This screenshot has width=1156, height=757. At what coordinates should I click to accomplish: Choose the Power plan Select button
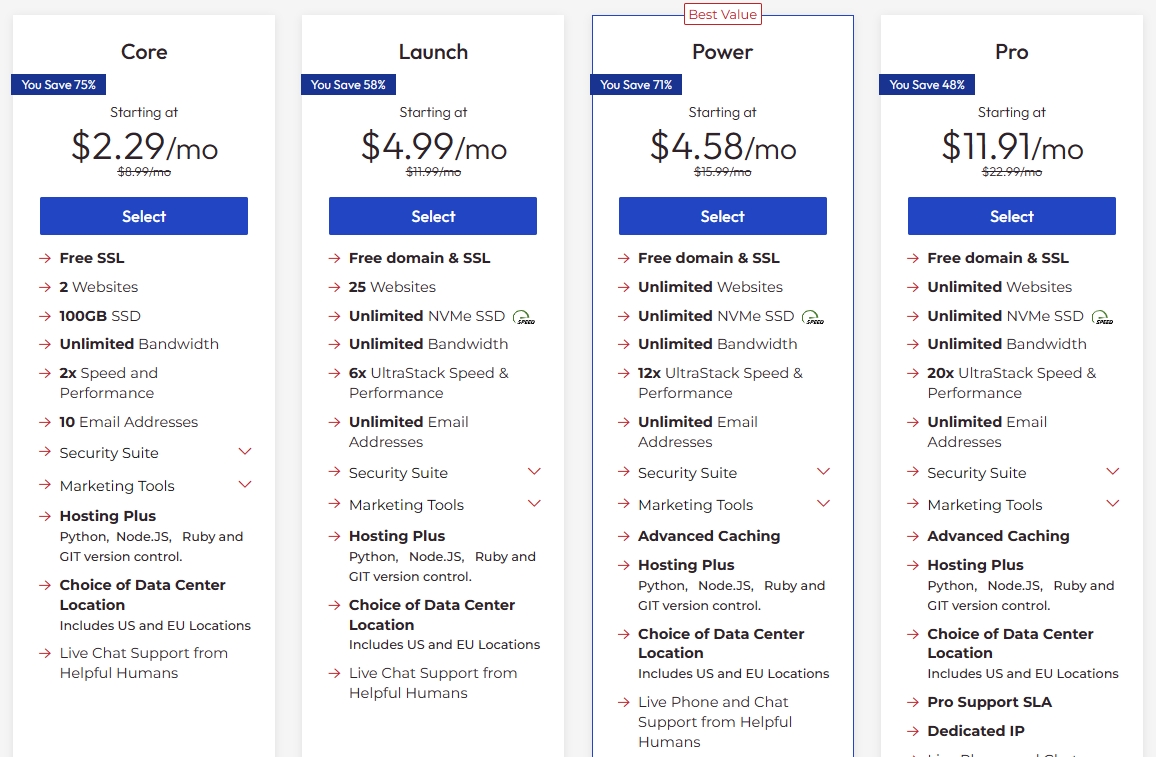pyautogui.click(x=722, y=216)
